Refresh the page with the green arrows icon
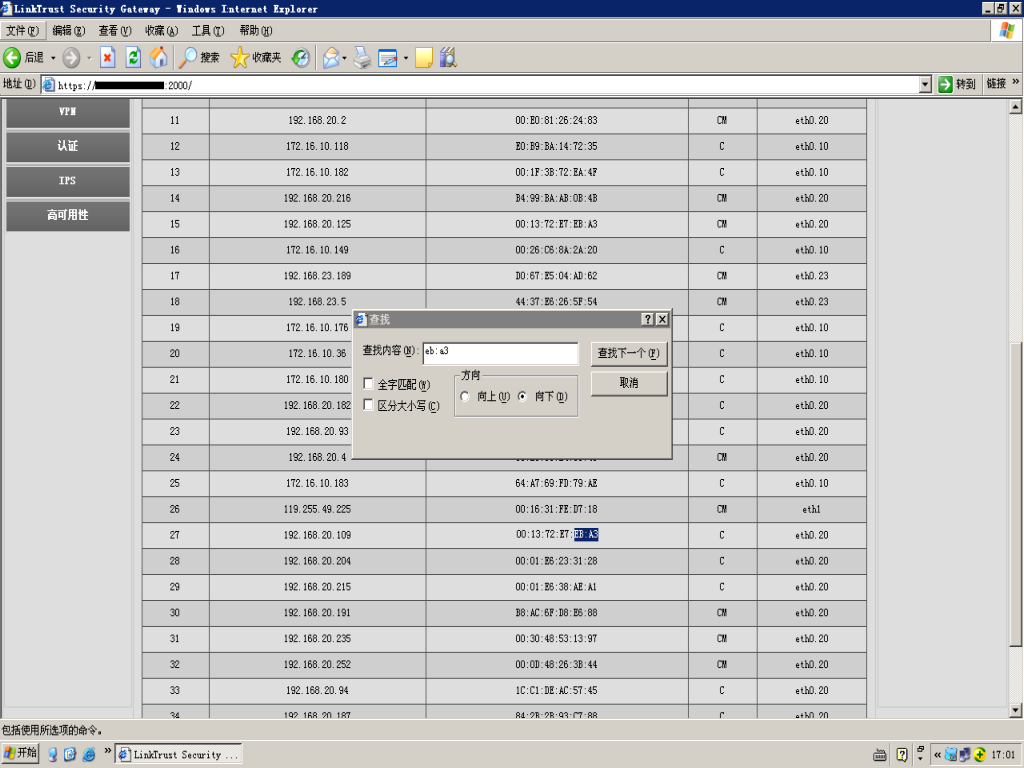This screenshot has height=768, width=1024. click(x=133, y=57)
